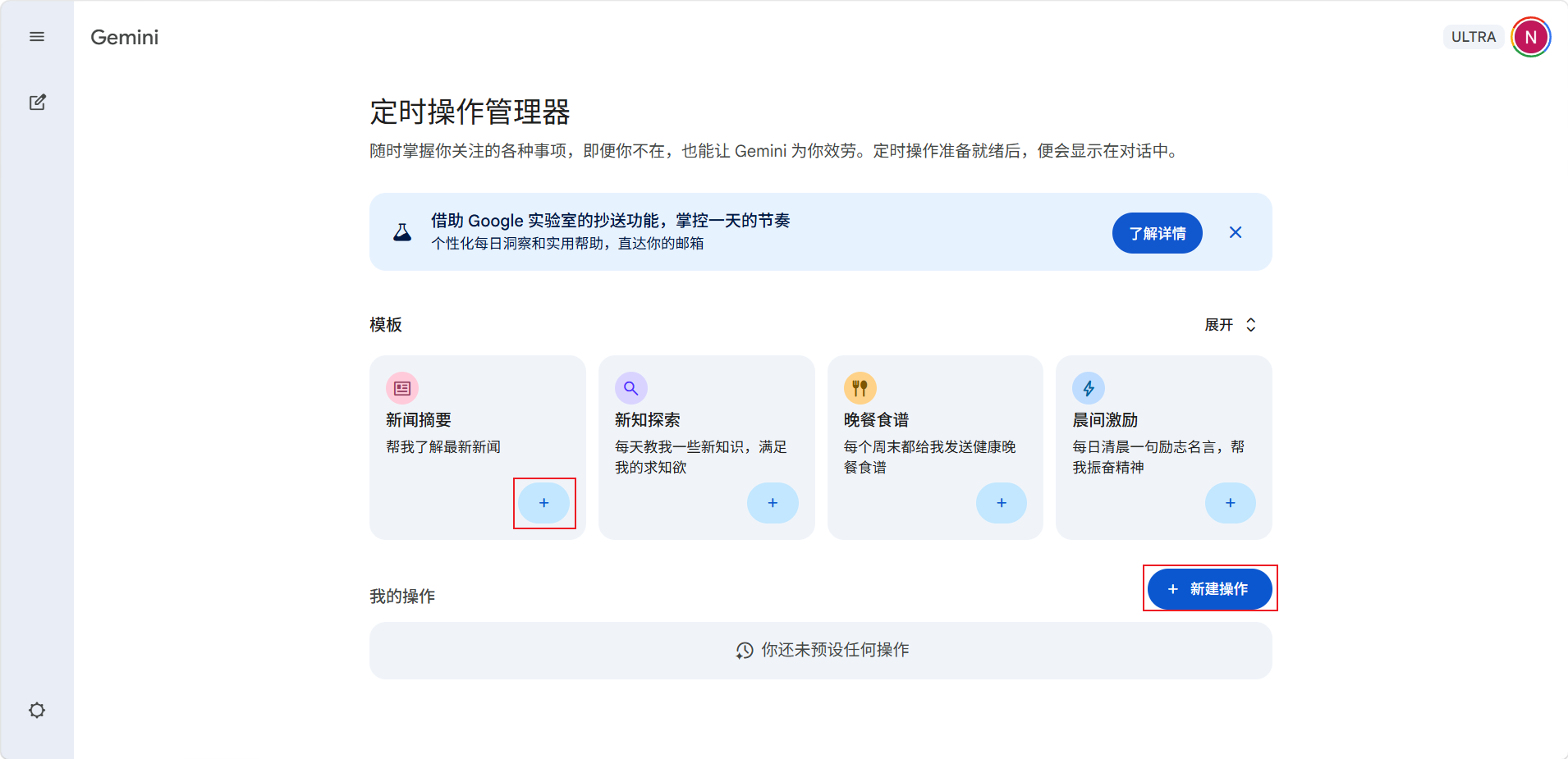
Task: Add the 晨间激励 template
Action: click(x=1230, y=503)
